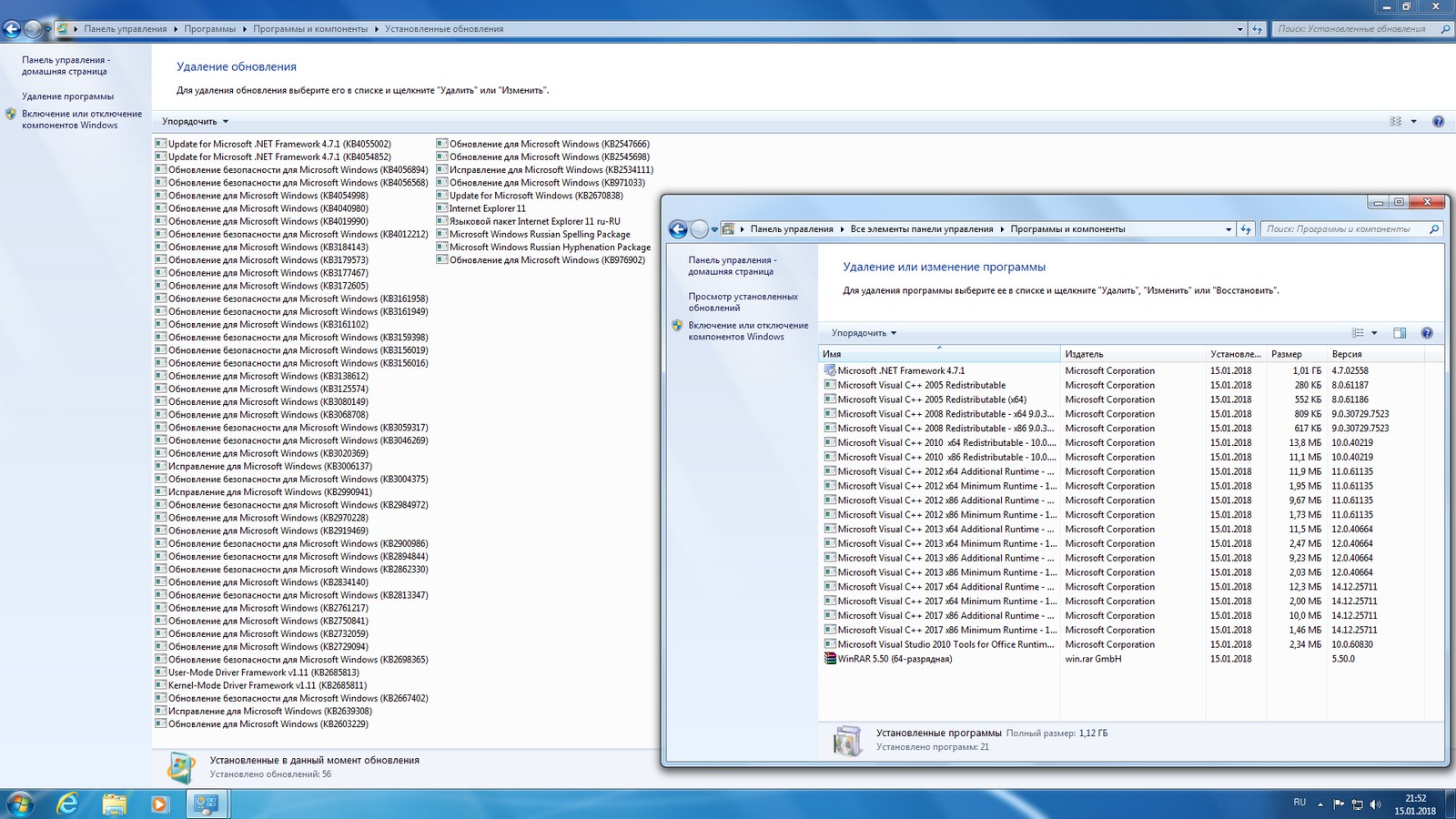1456x819 pixels.
Task: Select the update KB4055002 for .NET Framework 4.7.1
Action: click(273, 144)
